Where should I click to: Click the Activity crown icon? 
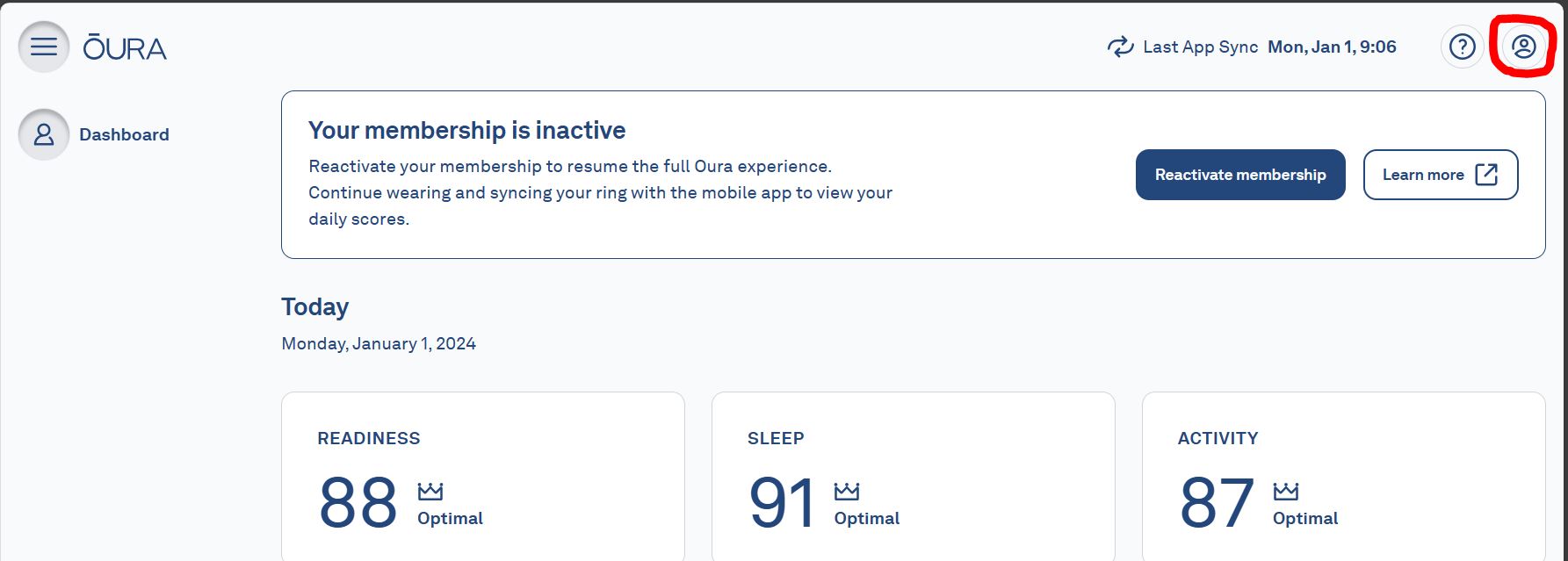pyautogui.click(x=1285, y=491)
